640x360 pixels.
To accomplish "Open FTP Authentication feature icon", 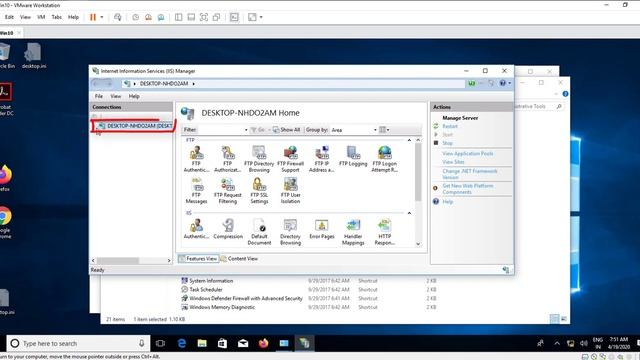I will (x=196, y=159).
